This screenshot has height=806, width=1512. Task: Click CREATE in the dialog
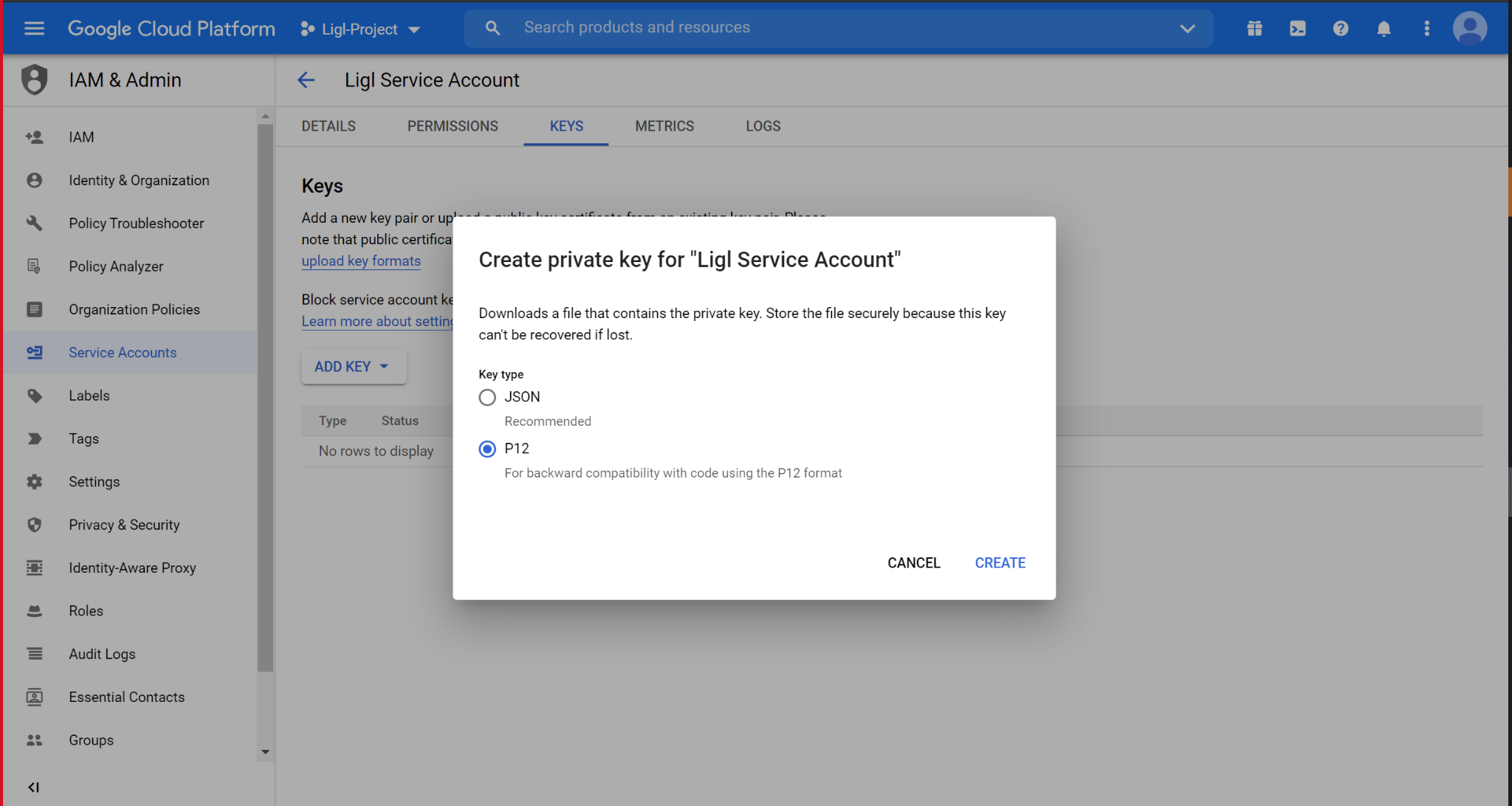click(x=1000, y=563)
